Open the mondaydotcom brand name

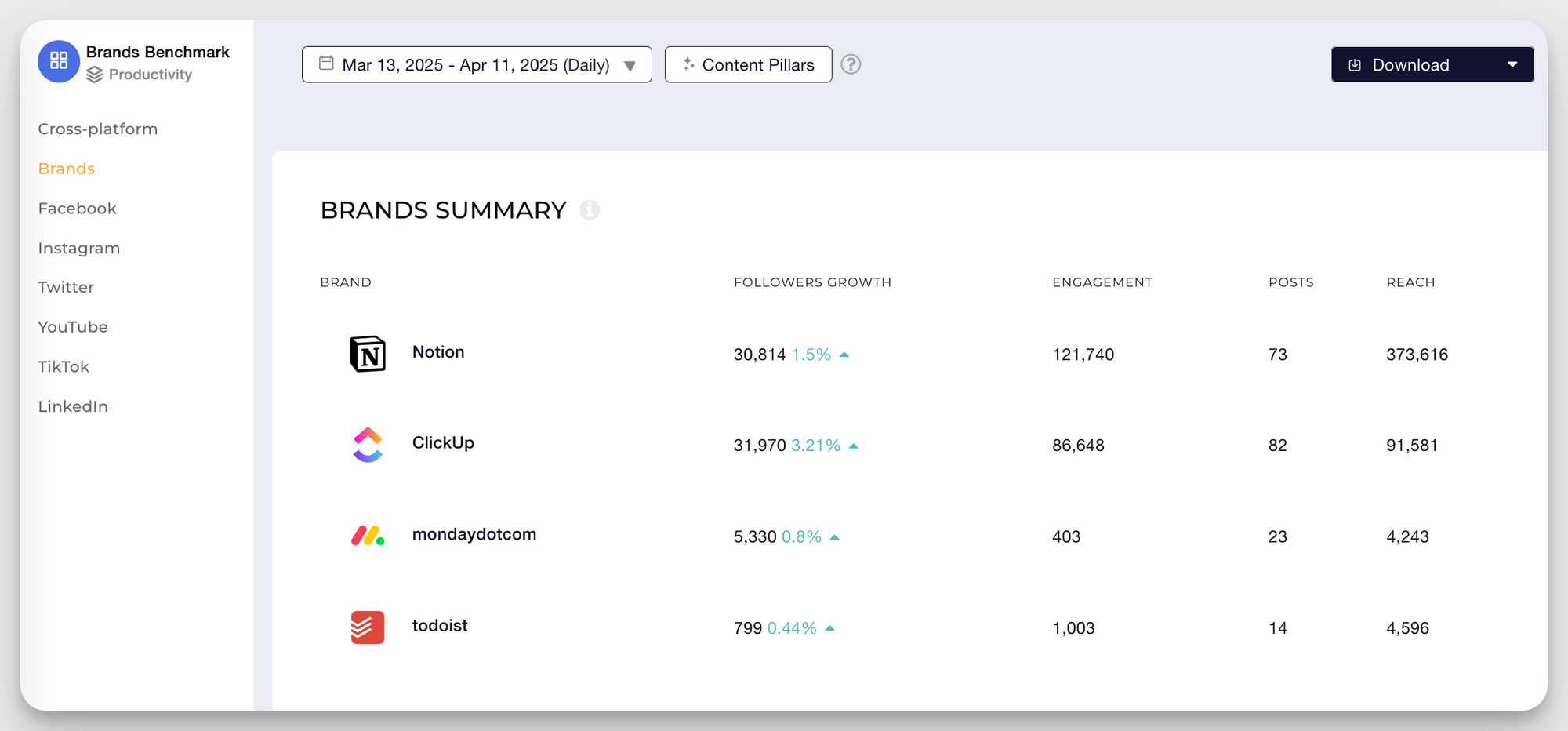point(474,534)
